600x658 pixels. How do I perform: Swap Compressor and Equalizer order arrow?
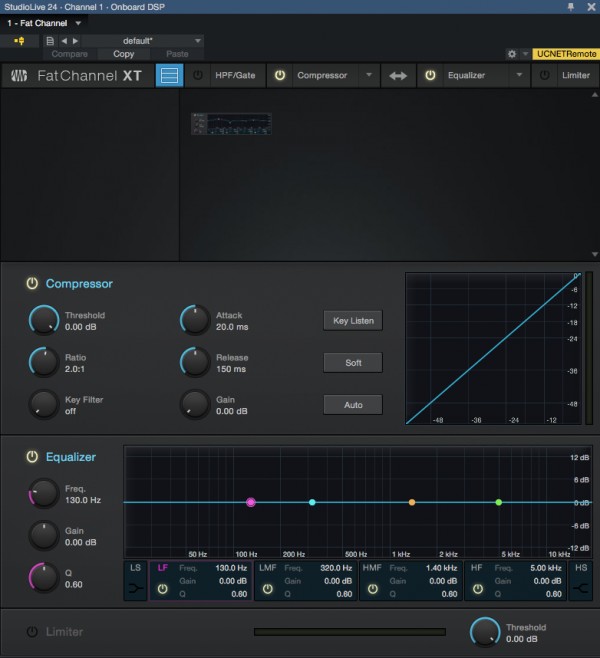pos(398,76)
